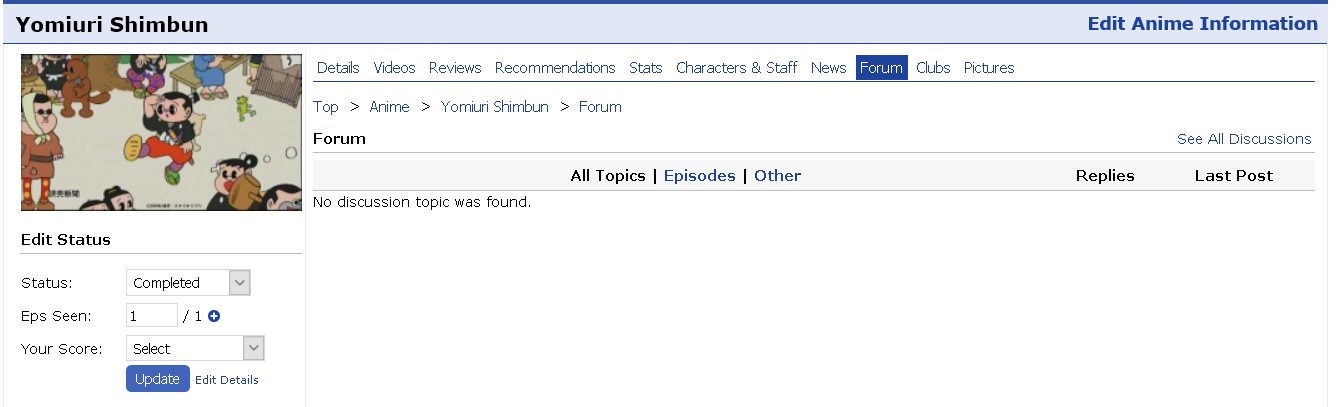The height and width of the screenshot is (407, 1336).
Task: Click the blue Update button
Action: pos(157,379)
